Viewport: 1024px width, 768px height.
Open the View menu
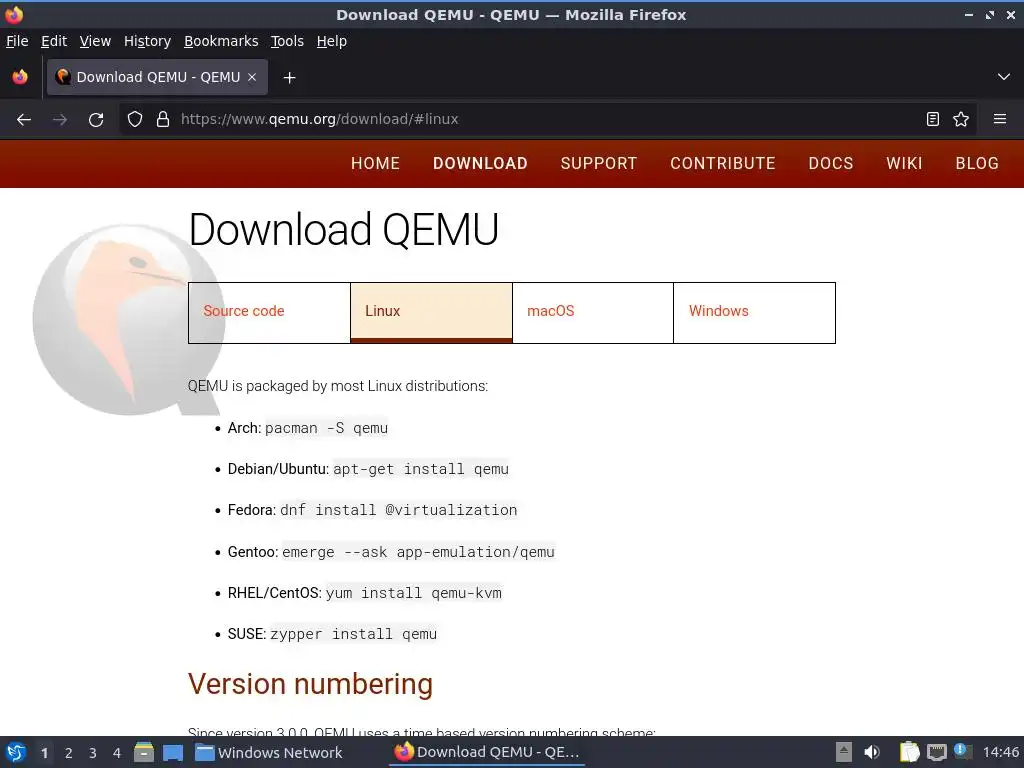(x=95, y=41)
